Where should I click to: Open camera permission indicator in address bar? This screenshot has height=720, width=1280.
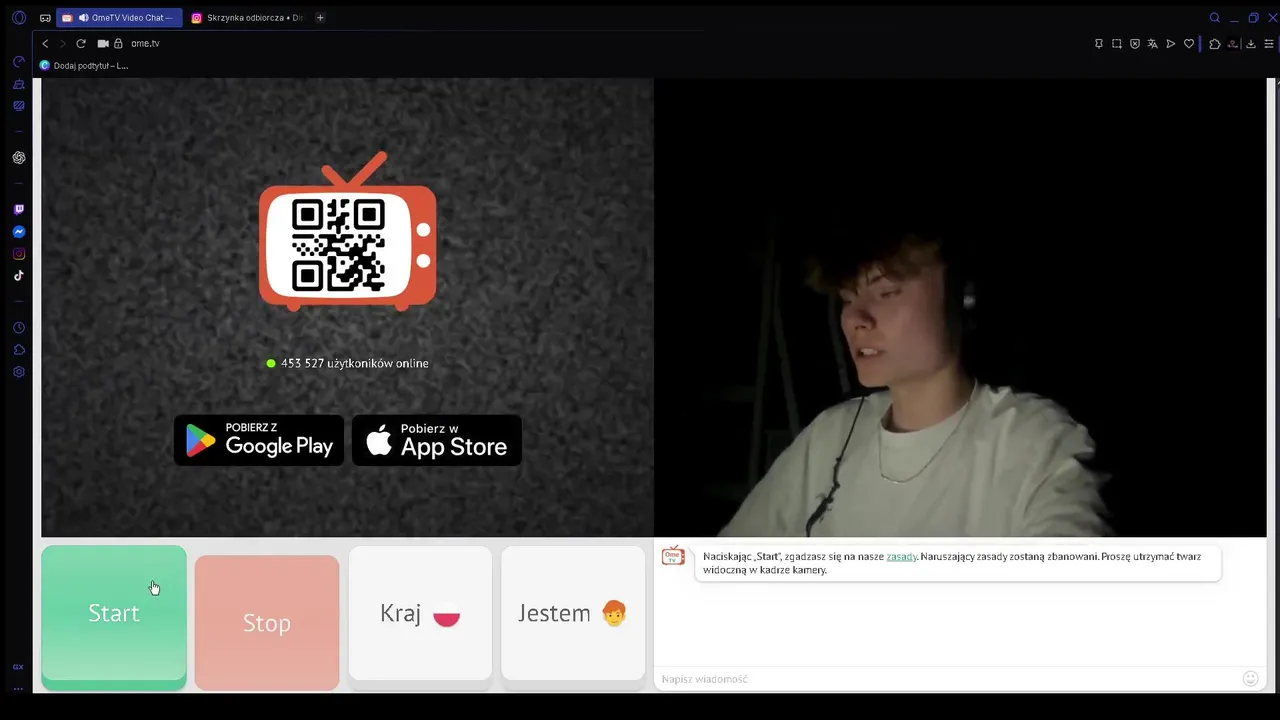tap(103, 44)
